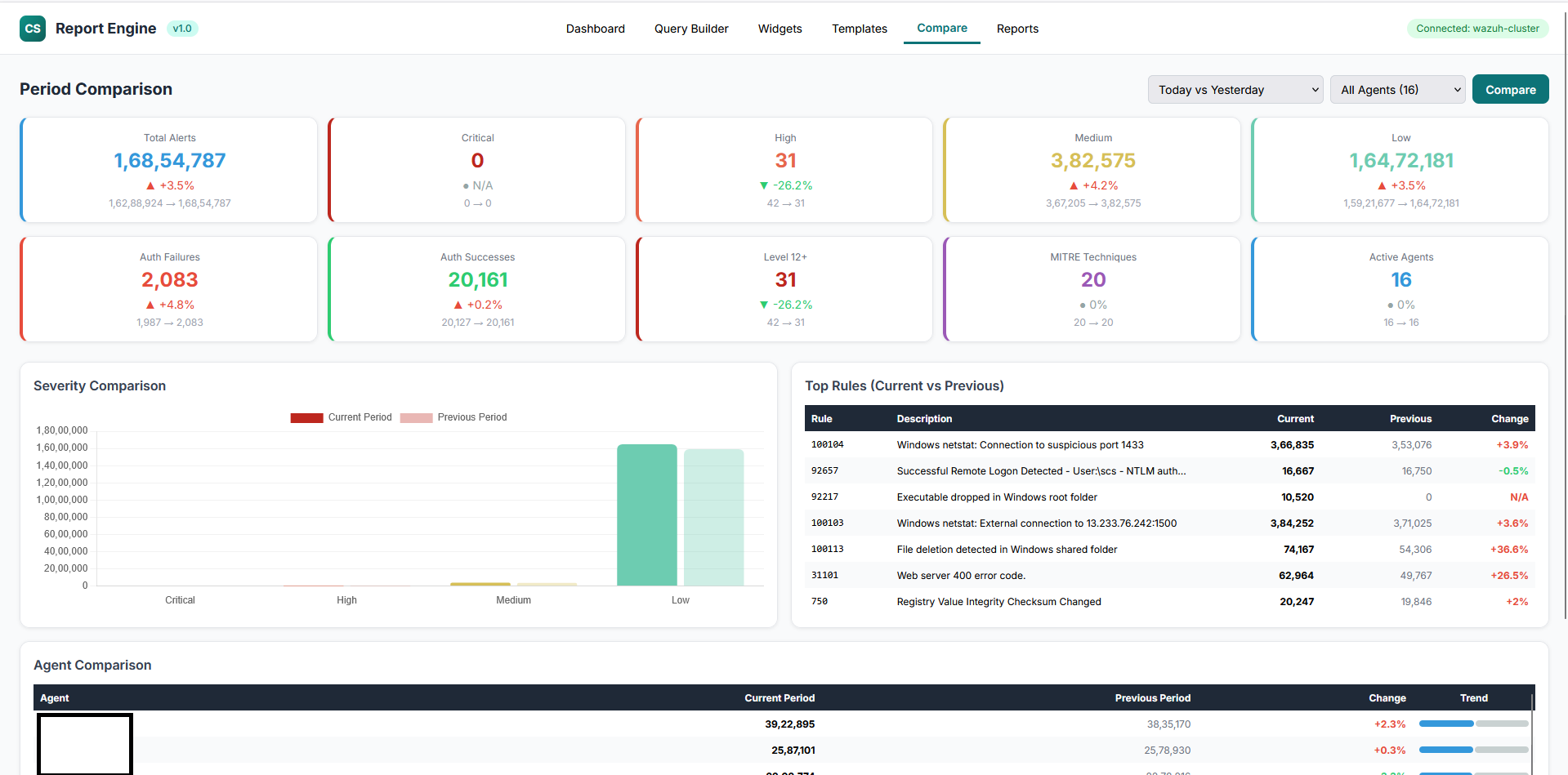Viewport: 1568px width, 775px height.
Task: Select Widgets in the navigation bar
Action: coord(779,28)
